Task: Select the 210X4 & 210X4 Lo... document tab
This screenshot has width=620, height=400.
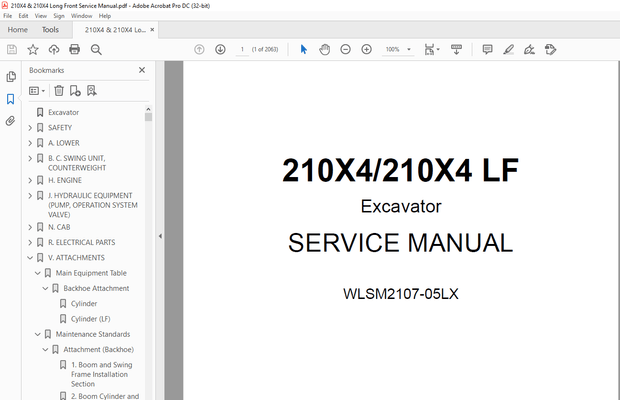Action: click(x=115, y=30)
